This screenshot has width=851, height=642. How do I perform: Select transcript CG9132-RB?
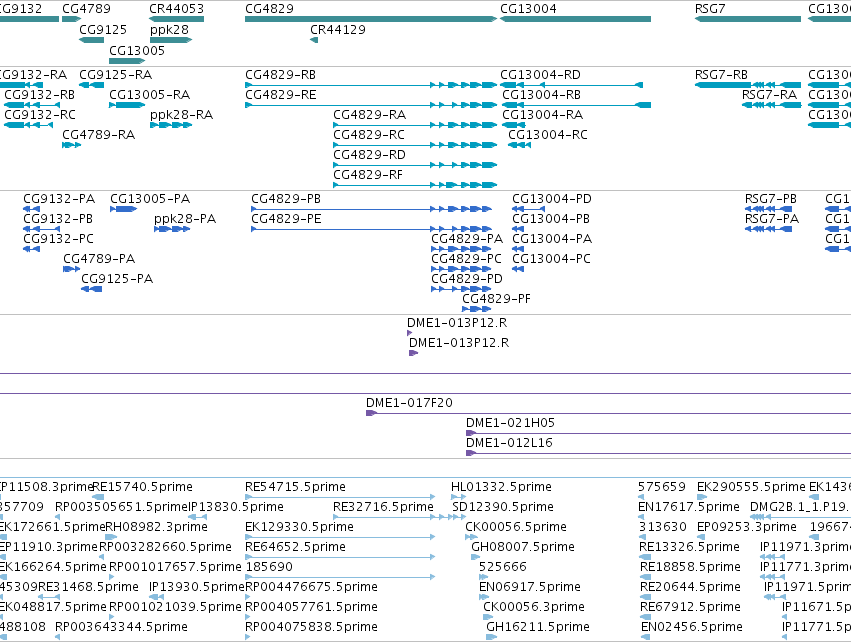[x=31, y=105]
